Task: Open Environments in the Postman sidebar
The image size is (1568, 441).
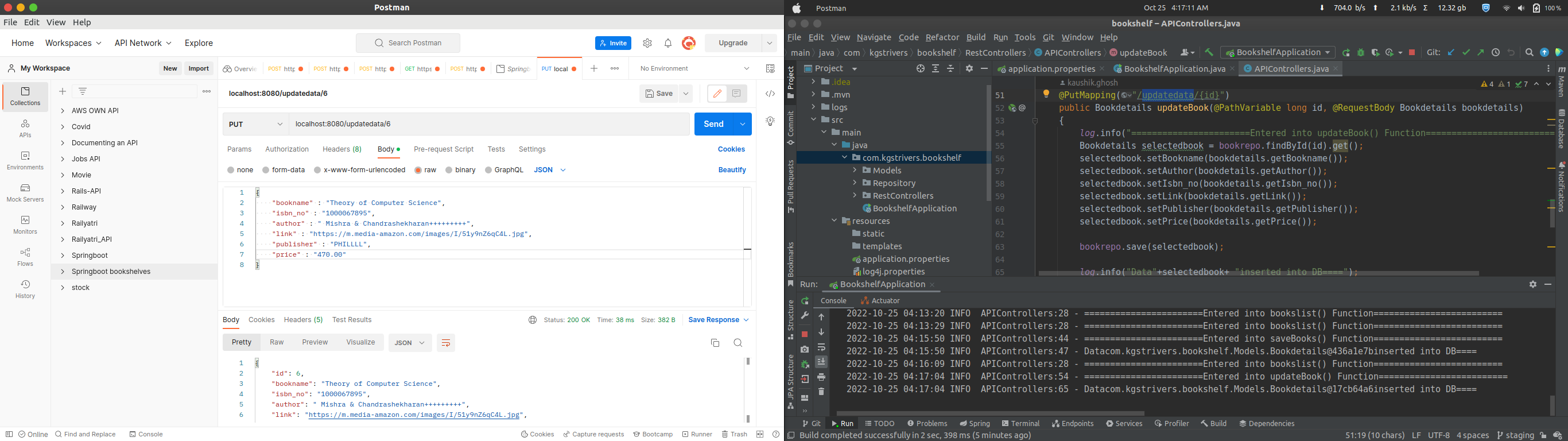Action: tap(25, 161)
